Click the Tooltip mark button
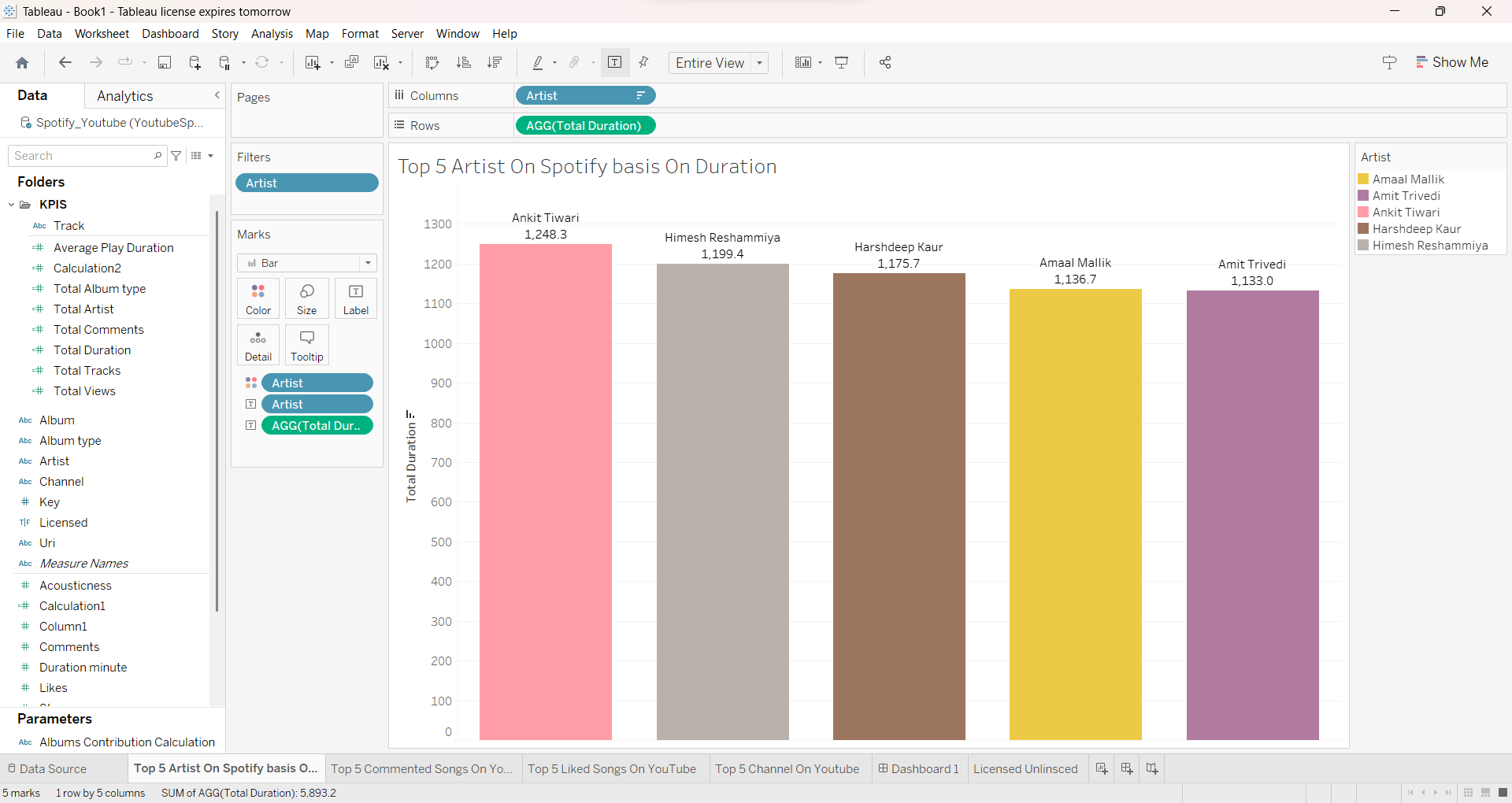This screenshot has width=1512, height=803. pyautogui.click(x=306, y=345)
